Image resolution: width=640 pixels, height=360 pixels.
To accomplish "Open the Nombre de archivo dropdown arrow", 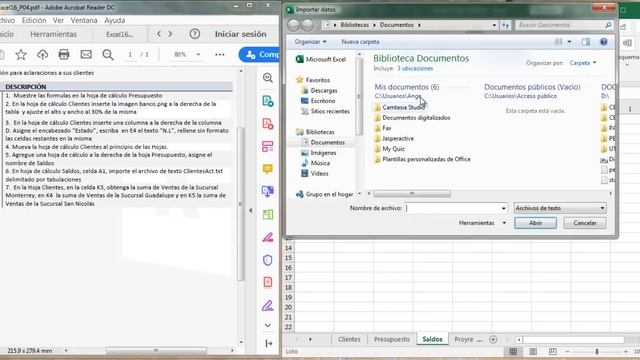I will pyautogui.click(x=503, y=208).
